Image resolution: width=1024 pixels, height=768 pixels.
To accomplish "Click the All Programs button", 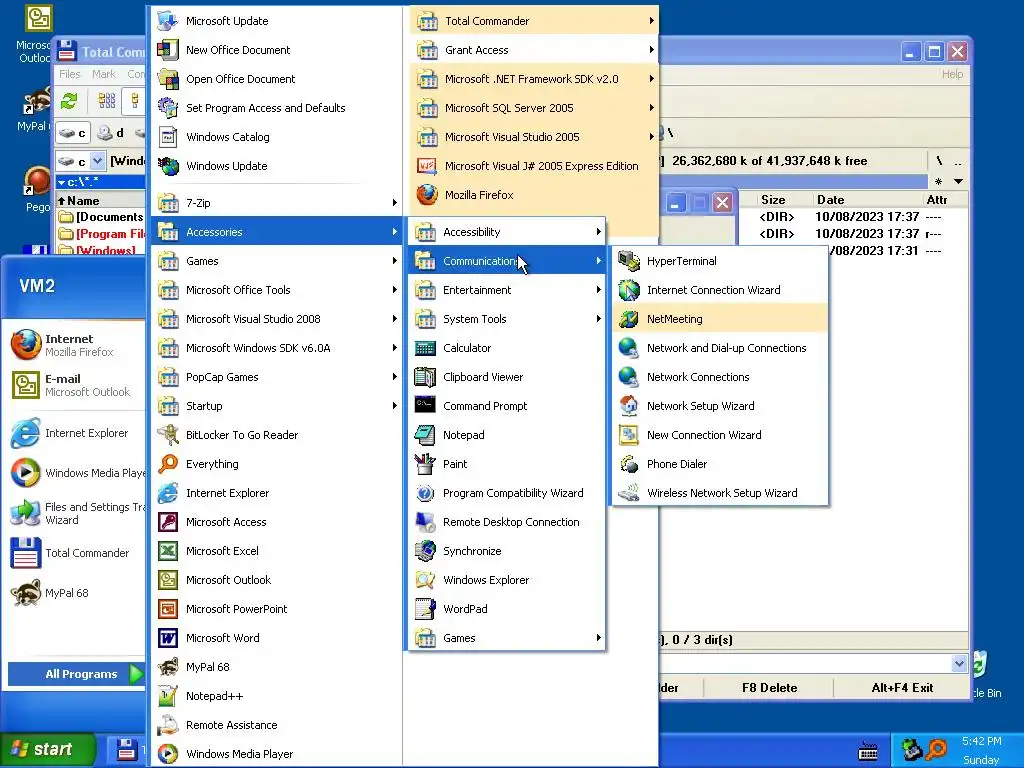I will coord(77,674).
